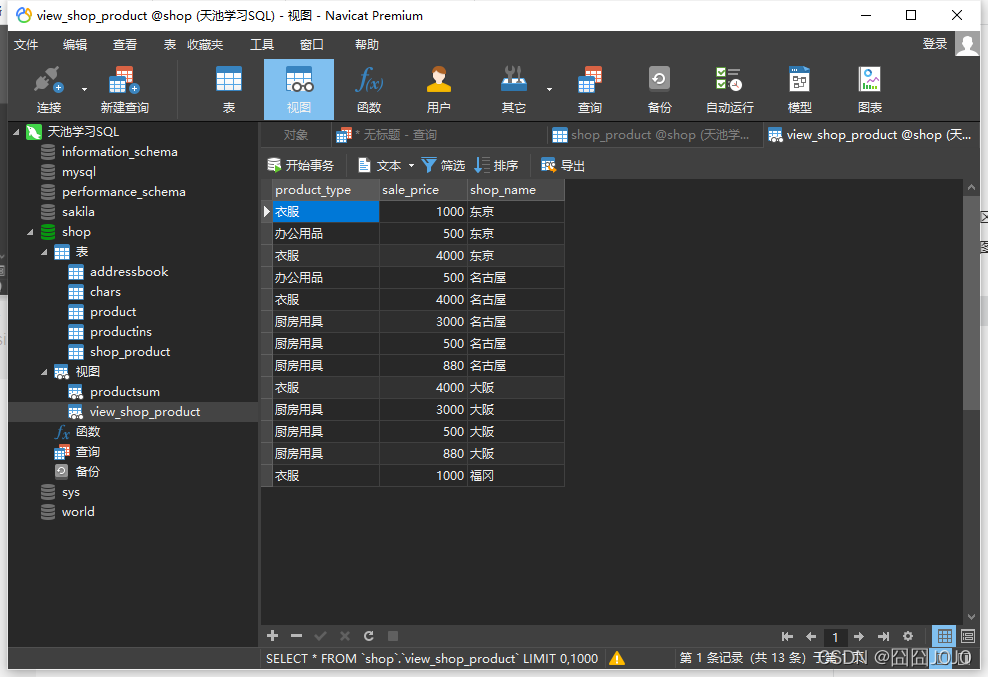
Task: Go to next page of records
Action: pos(859,637)
